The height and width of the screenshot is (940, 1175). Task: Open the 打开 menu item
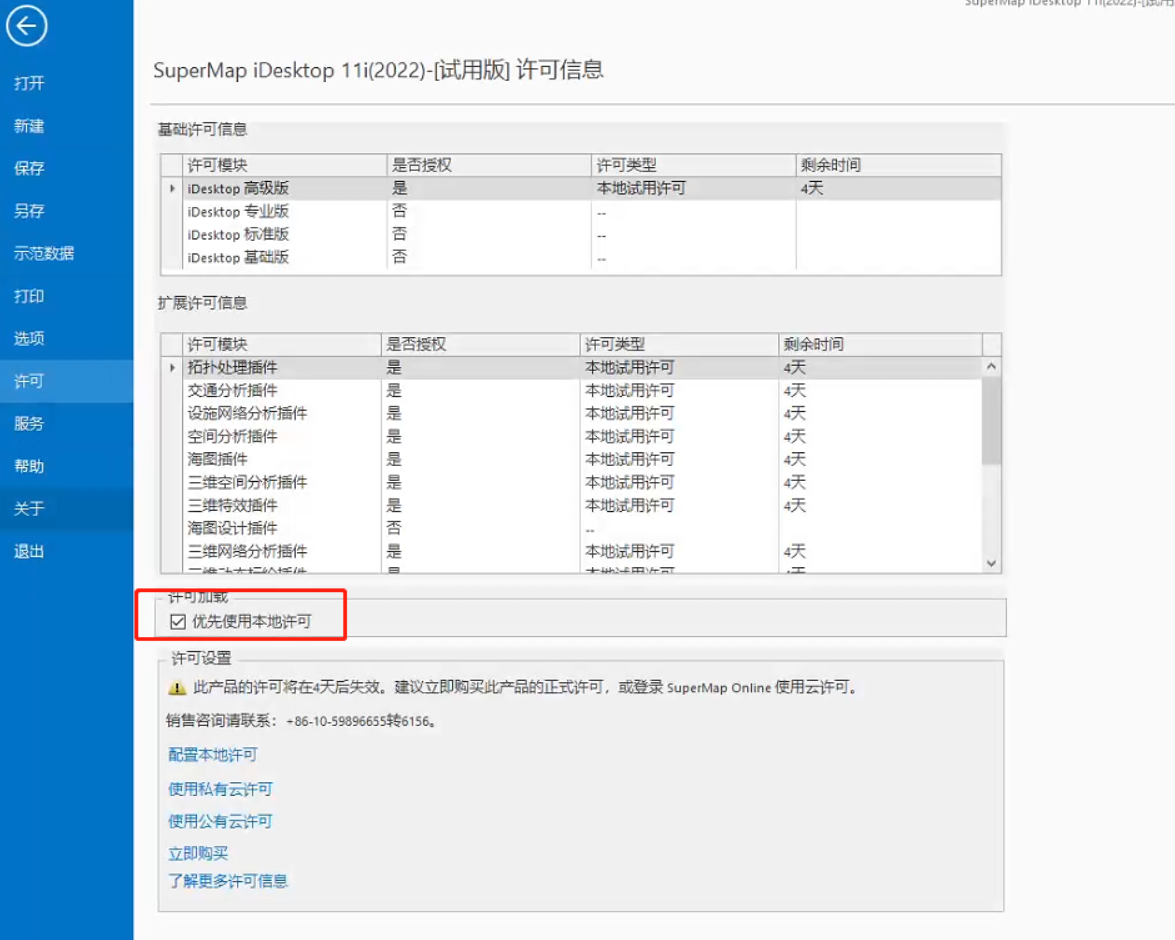[x=67, y=83]
